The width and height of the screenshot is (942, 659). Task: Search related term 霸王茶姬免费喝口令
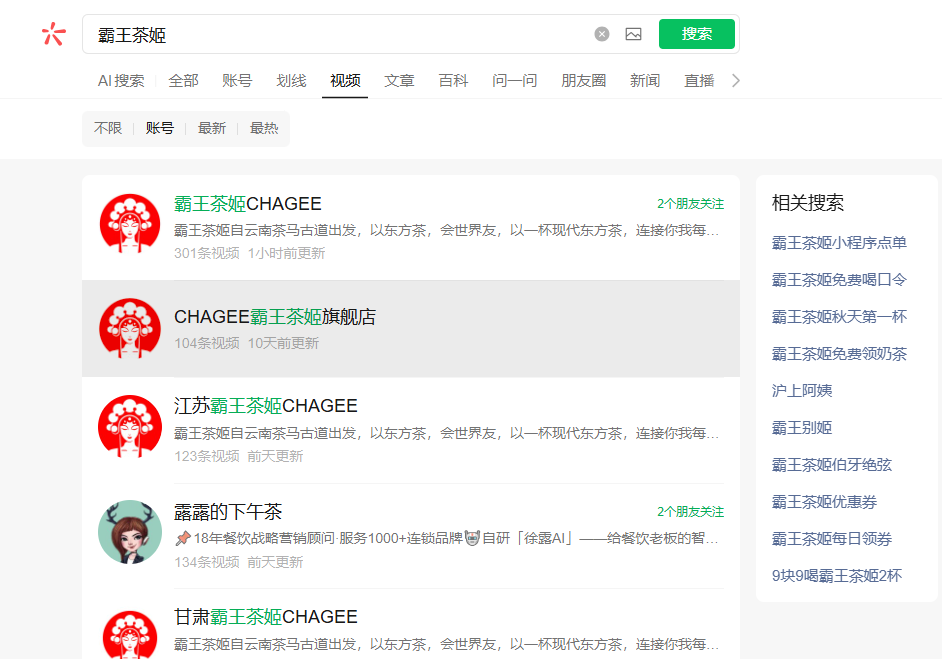click(839, 280)
